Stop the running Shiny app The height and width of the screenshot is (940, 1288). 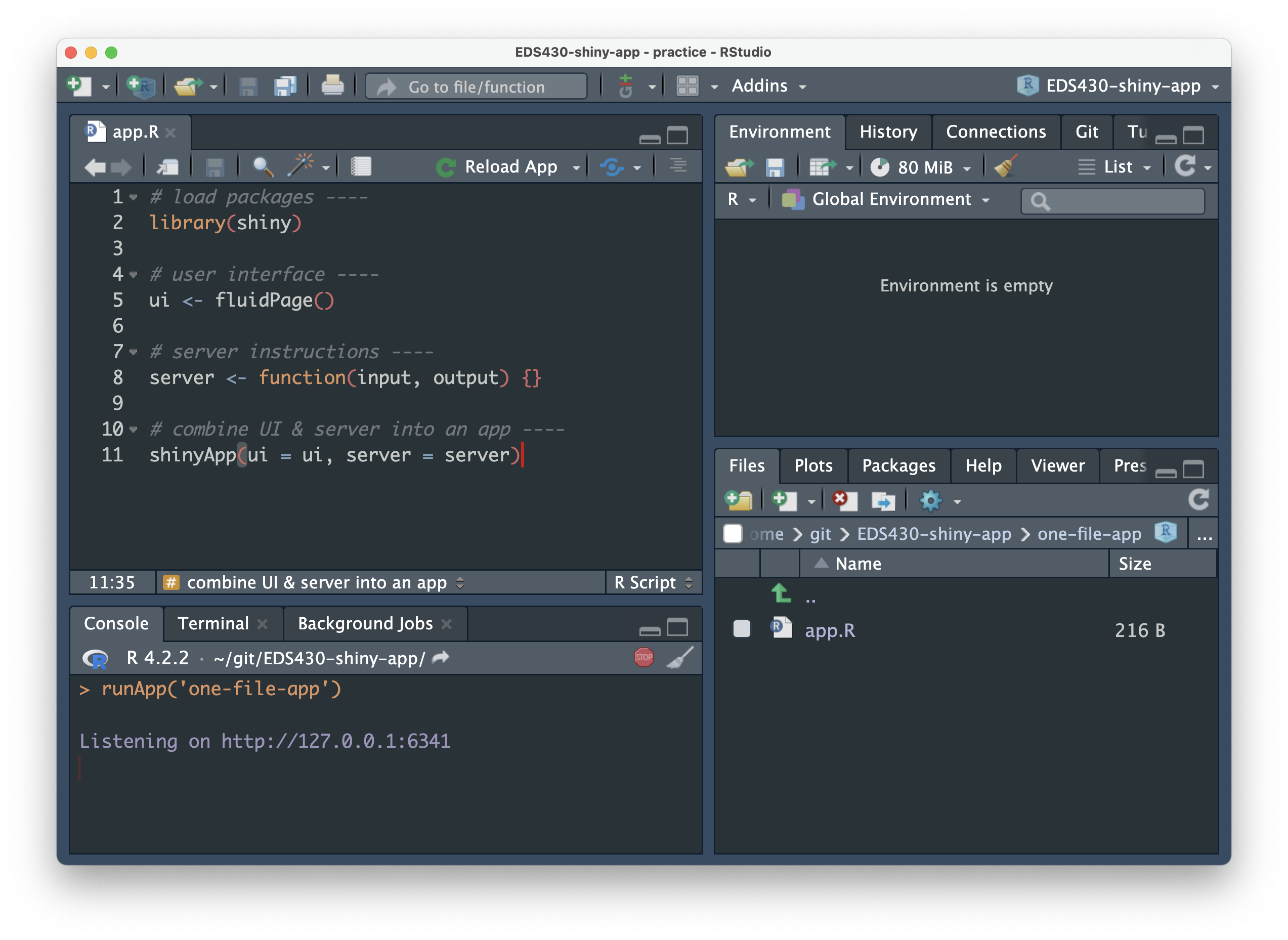[643, 657]
